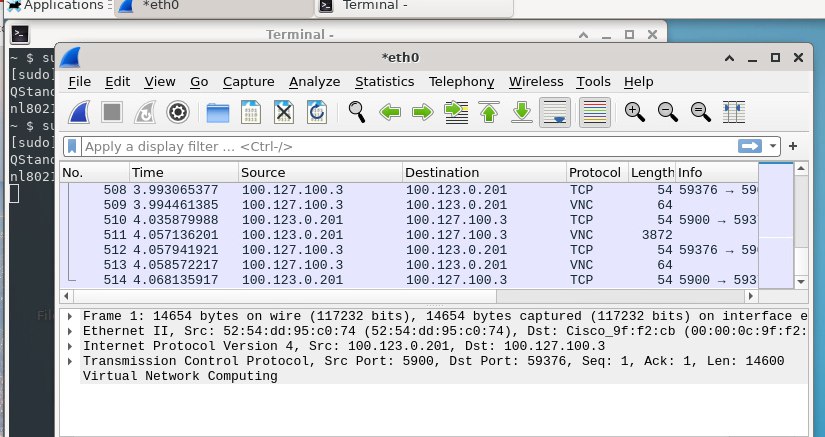Viewport: 825px width, 437px height.
Task: Start capturing packets with shark fin icon
Action: click(79, 112)
